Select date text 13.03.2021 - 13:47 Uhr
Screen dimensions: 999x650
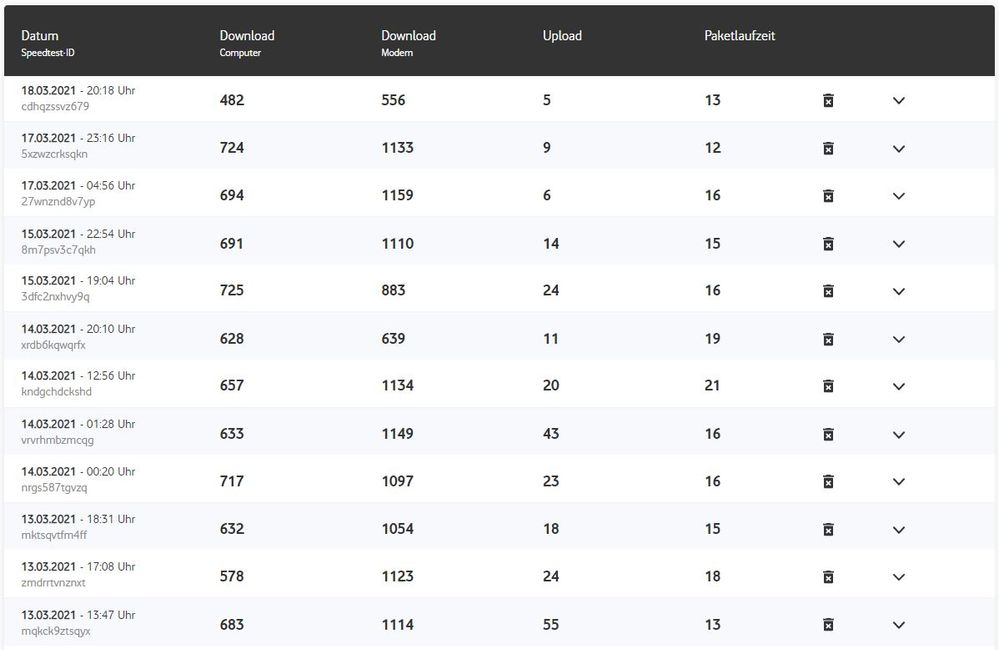(x=78, y=615)
